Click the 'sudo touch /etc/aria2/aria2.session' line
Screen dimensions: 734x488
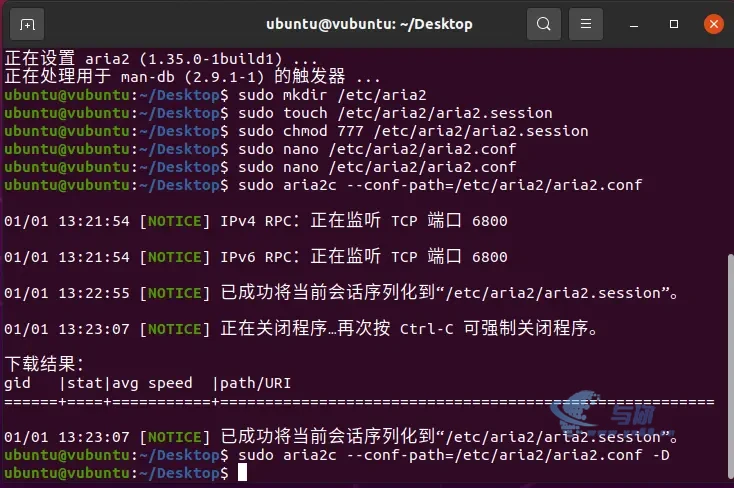pos(278,113)
